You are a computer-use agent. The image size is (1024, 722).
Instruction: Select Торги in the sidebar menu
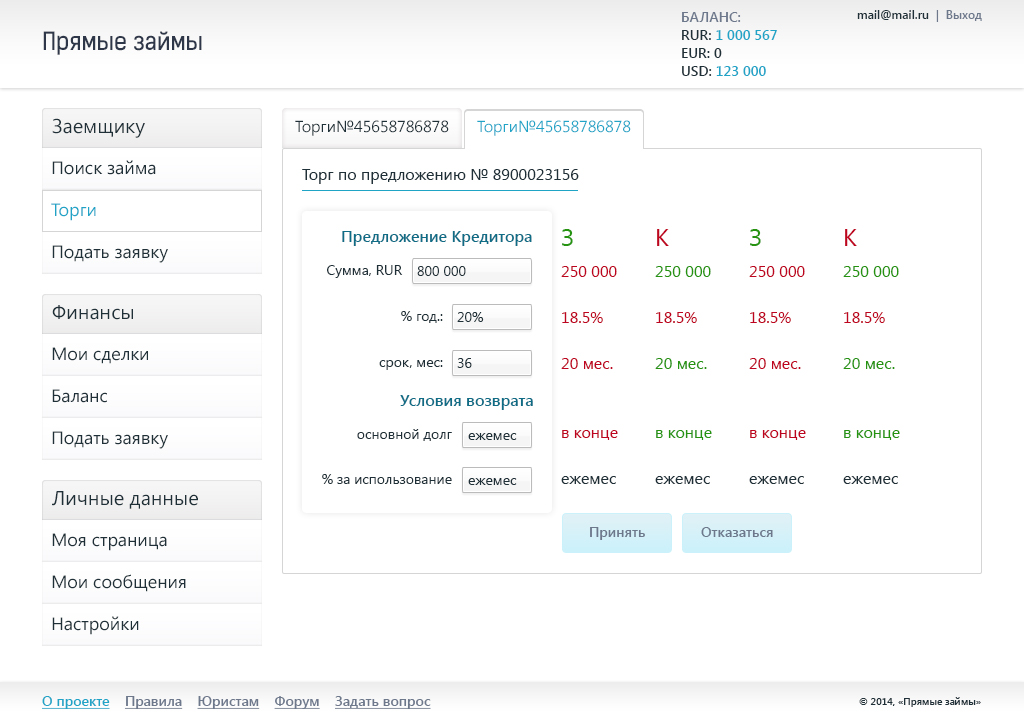pos(152,210)
